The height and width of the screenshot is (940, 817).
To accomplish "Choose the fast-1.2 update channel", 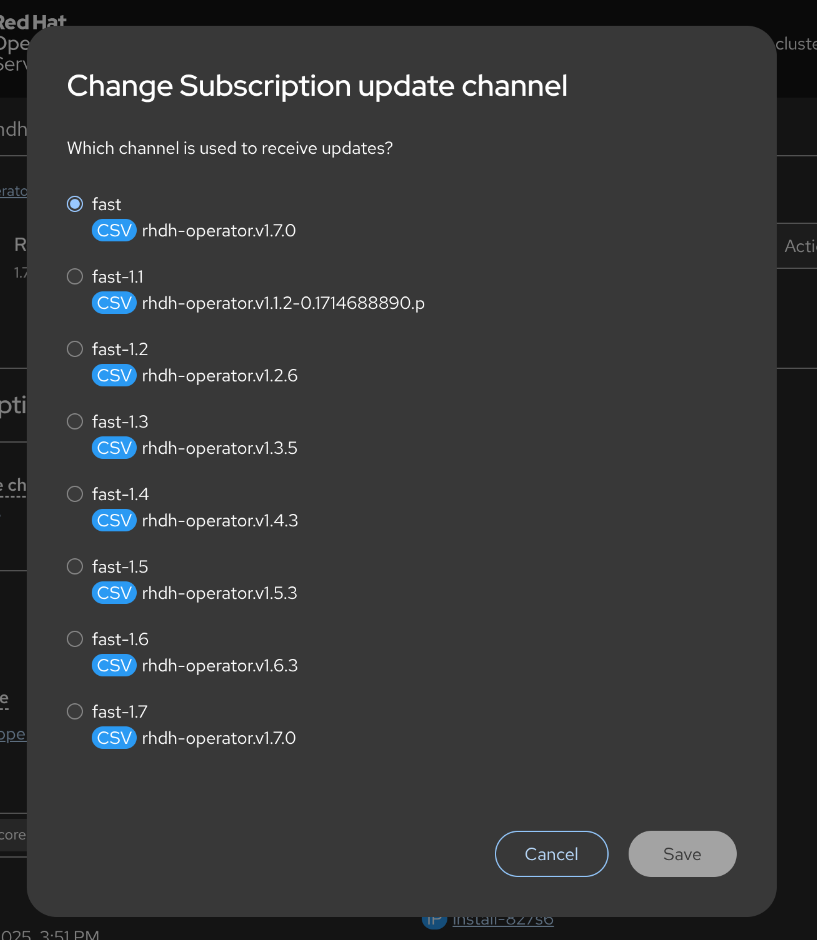I will (75, 349).
